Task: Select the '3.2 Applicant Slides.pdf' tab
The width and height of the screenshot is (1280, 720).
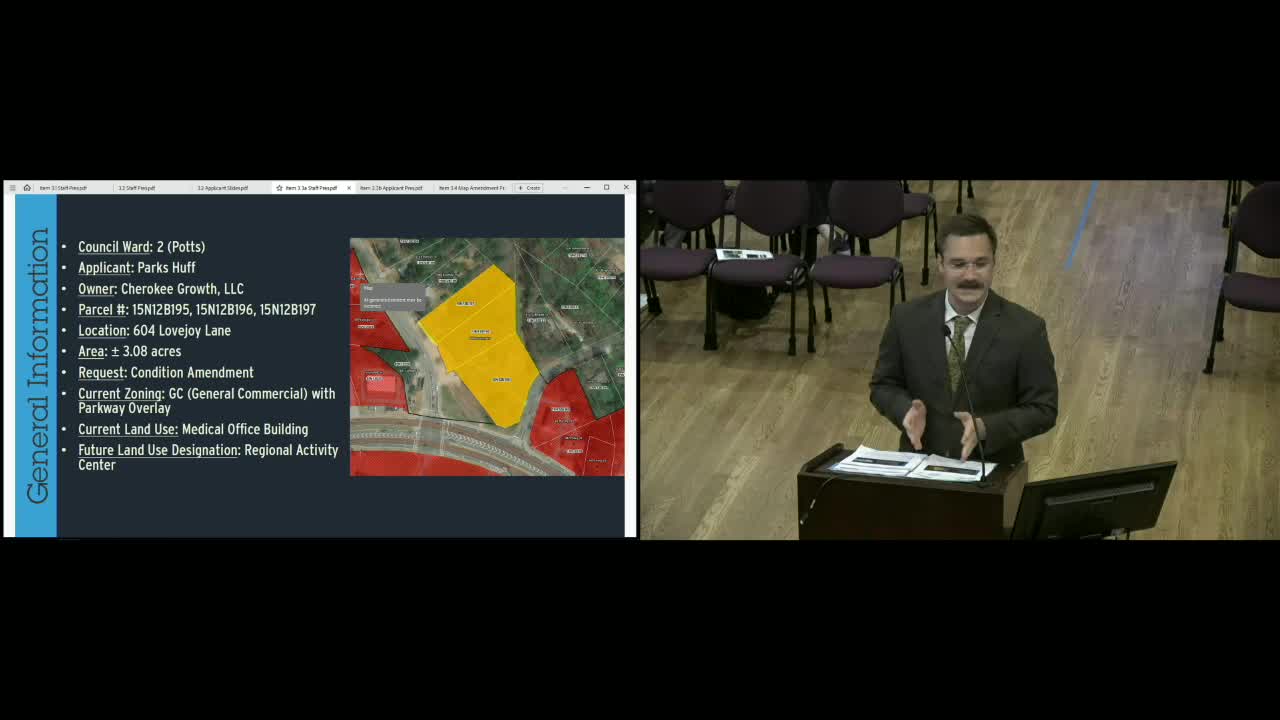Action: (222, 188)
